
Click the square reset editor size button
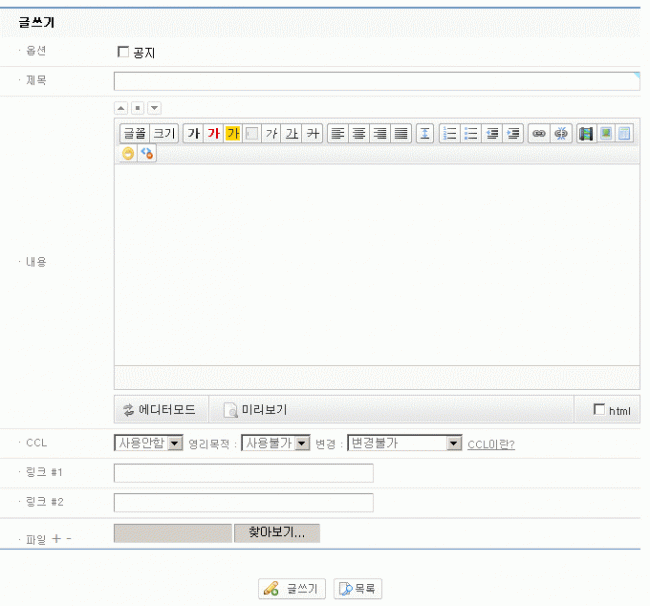pyautogui.click(x=138, y=108)
